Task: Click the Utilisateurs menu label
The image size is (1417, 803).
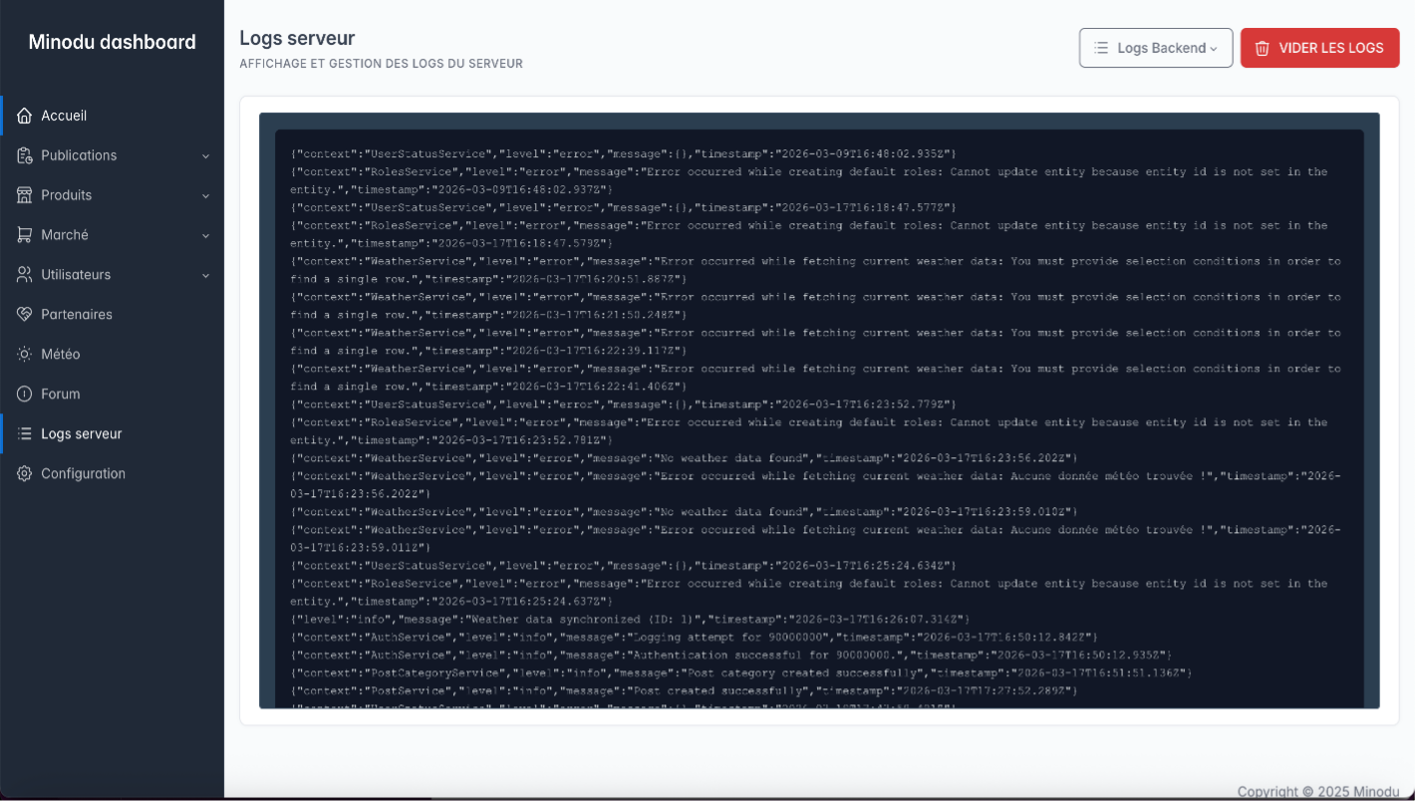Action: 76,275
